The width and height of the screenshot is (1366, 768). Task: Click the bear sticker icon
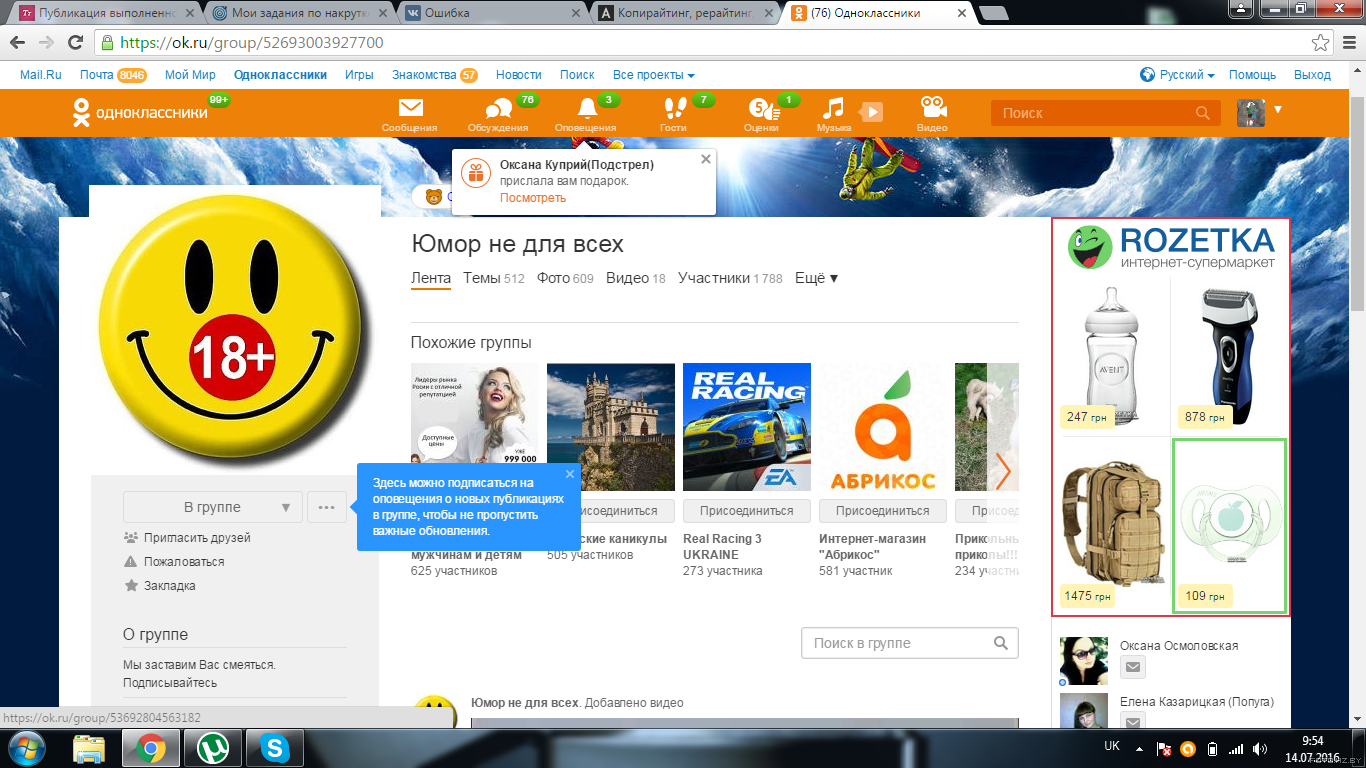[434, 197]
